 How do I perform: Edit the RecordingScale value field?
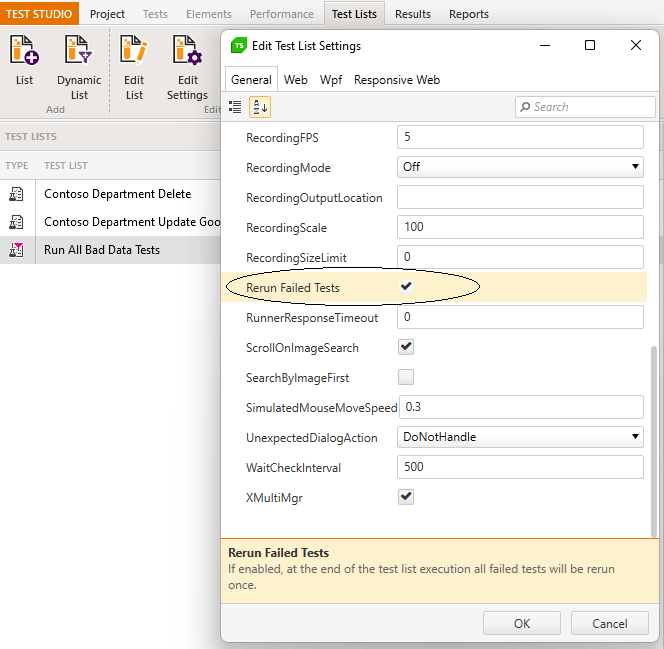tap(520, 227)
